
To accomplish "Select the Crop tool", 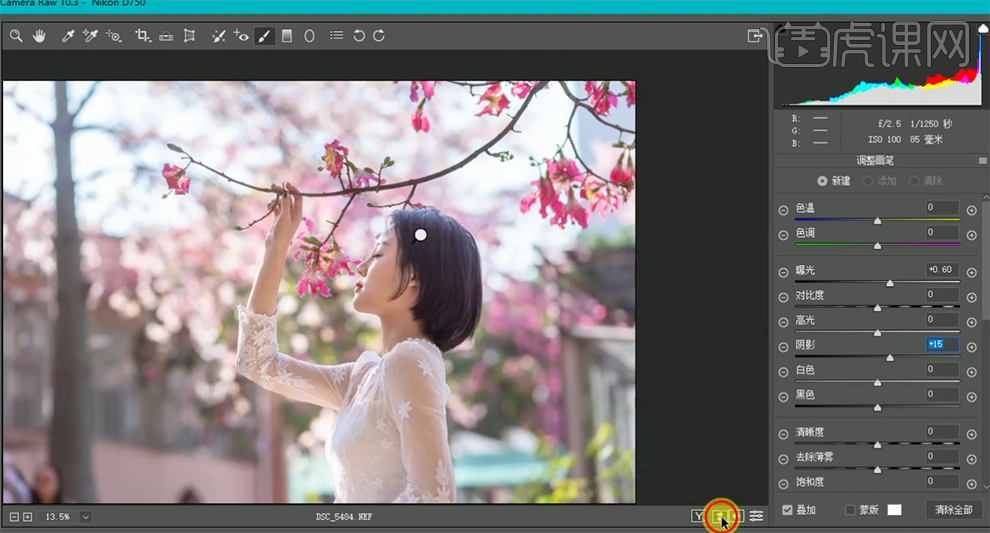I will [142, 36].
